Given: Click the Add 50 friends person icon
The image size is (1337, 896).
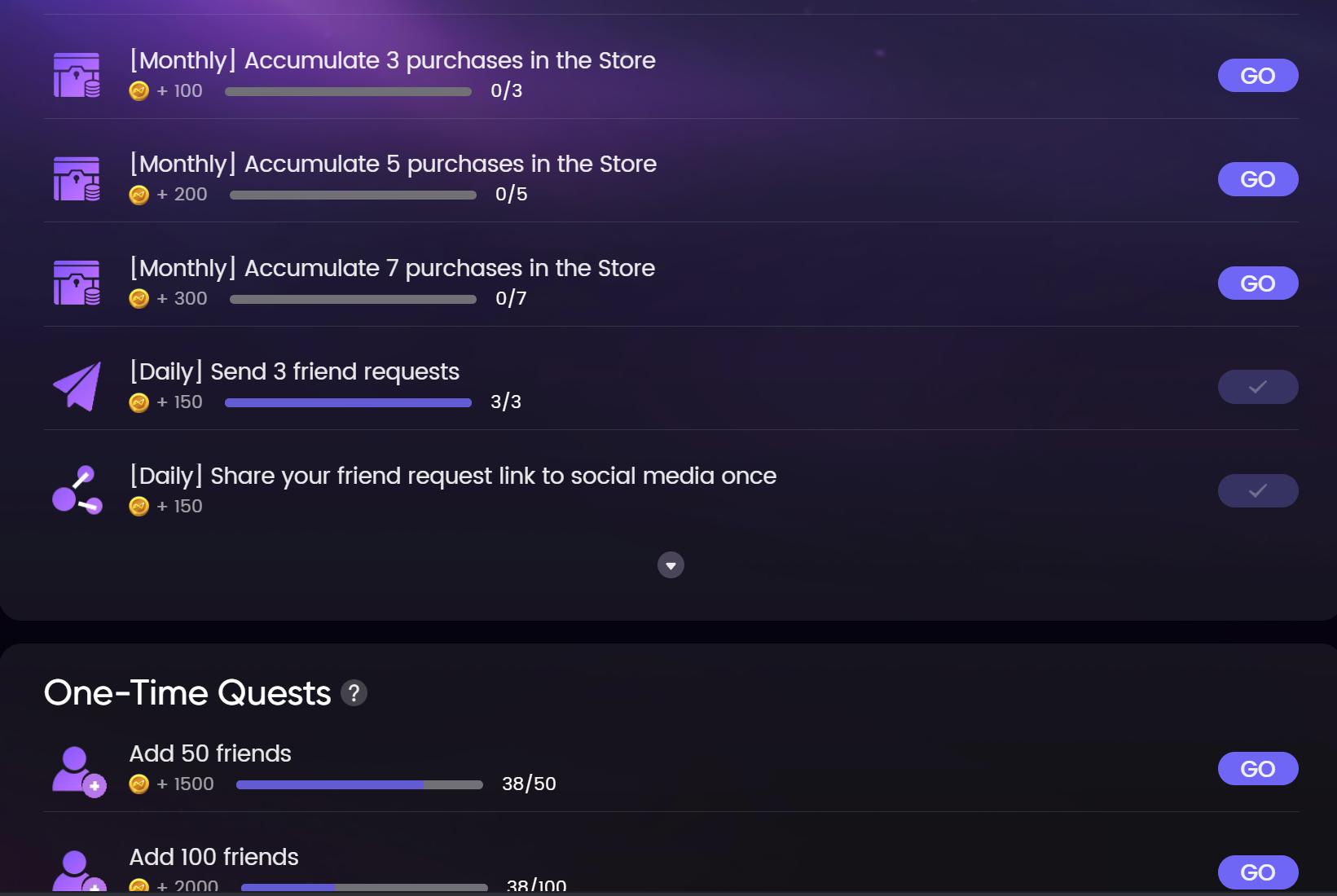Looking at the screenshot, I should point(77,770).
